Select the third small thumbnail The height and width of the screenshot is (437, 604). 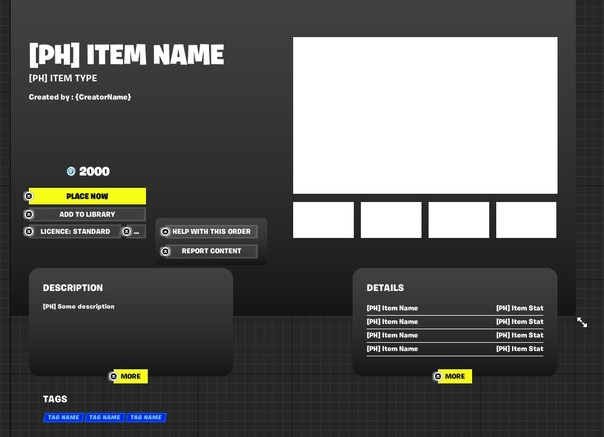pos(459,220)
